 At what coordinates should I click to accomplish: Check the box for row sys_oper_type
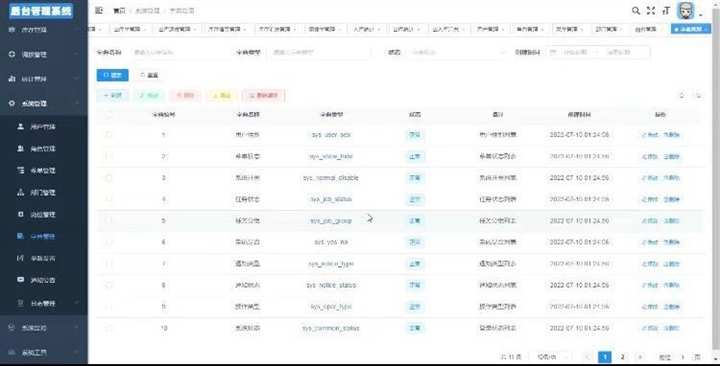tap(109, 307)
